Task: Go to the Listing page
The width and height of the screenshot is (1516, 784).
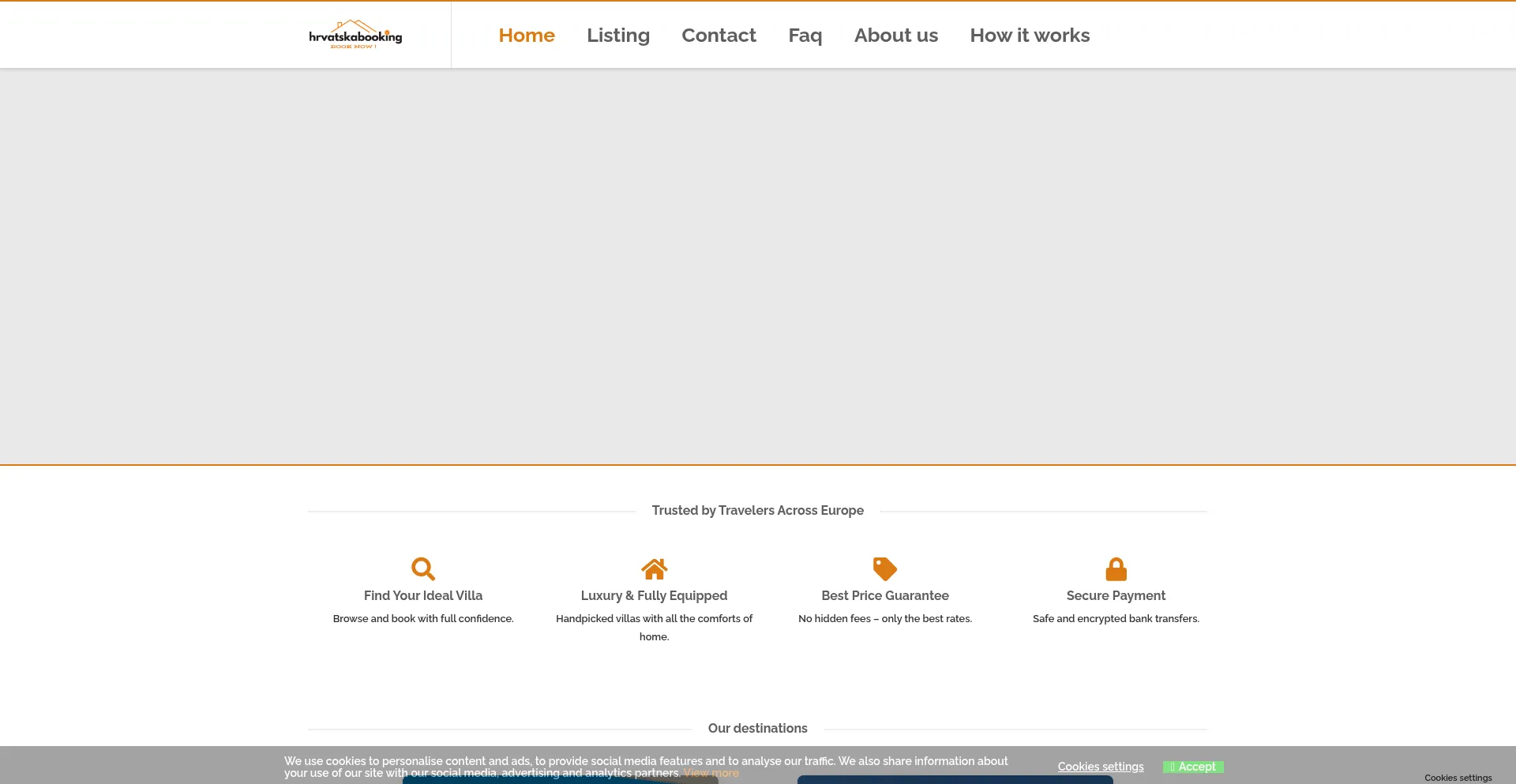Action: 617,36
